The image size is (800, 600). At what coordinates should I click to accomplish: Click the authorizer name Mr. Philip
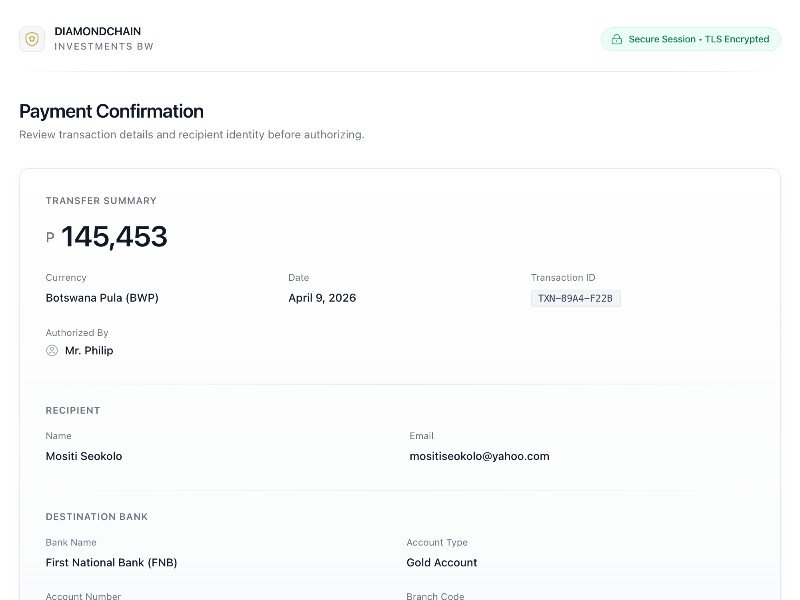pyautogui.click(x=89, y=351)
